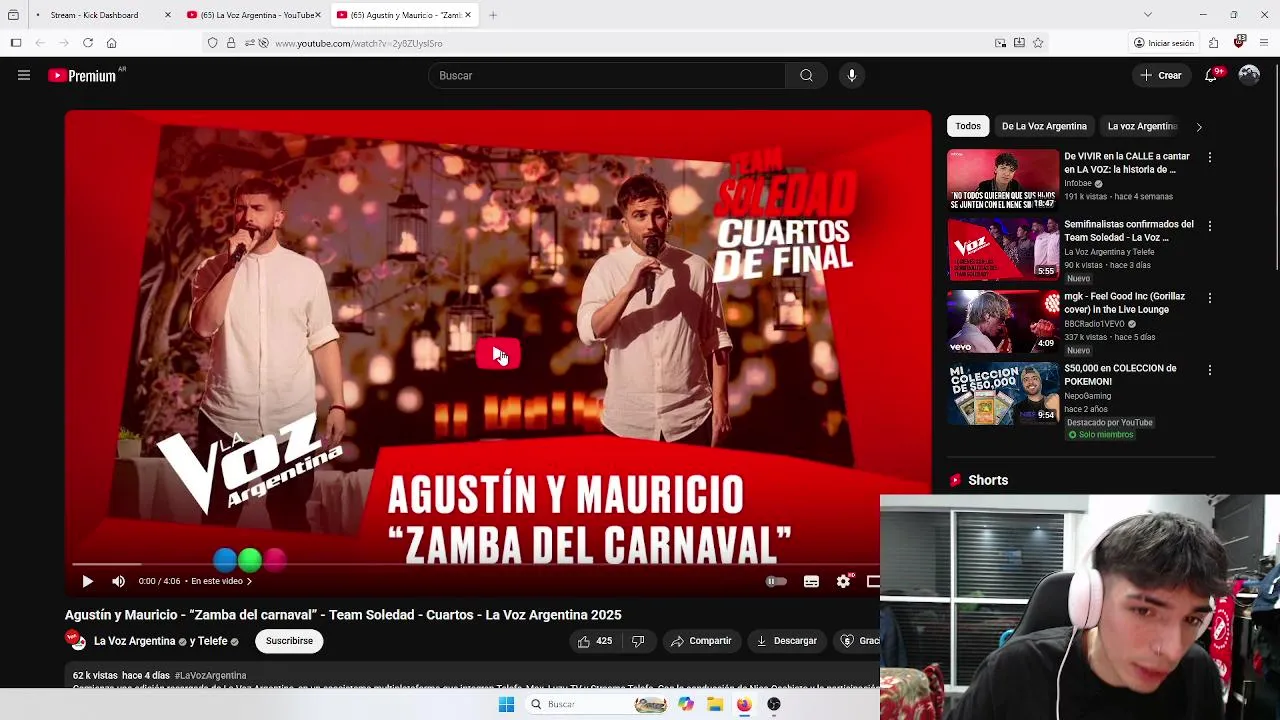
Task: Click the Buscar search field on YouTube
Action: pos(608,75)
